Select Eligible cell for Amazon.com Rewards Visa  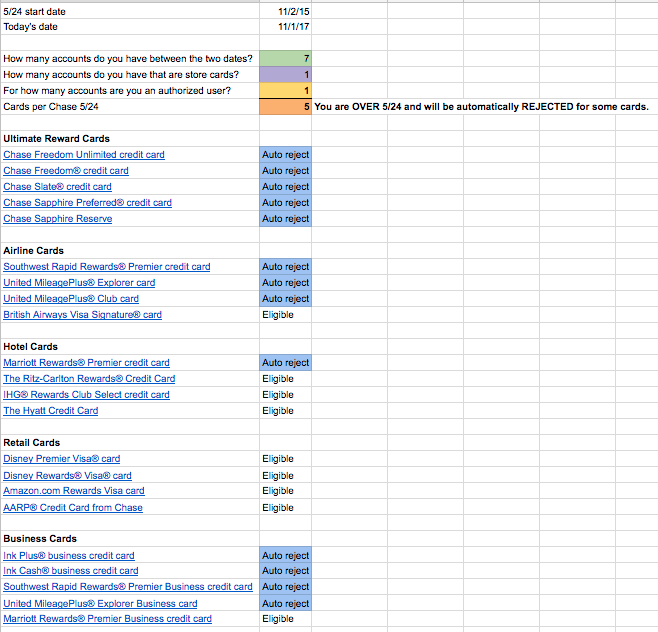285,491
